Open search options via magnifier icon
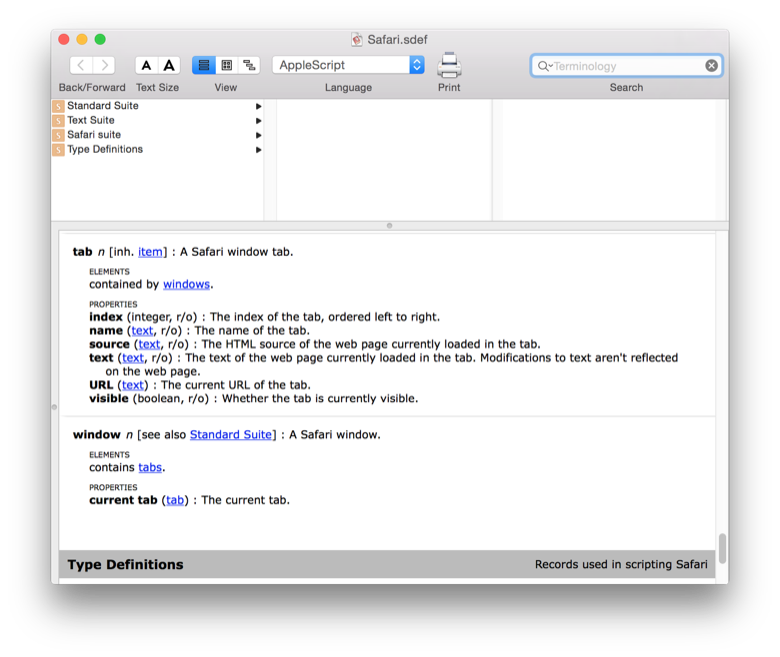780x657 pixels. 544,66
